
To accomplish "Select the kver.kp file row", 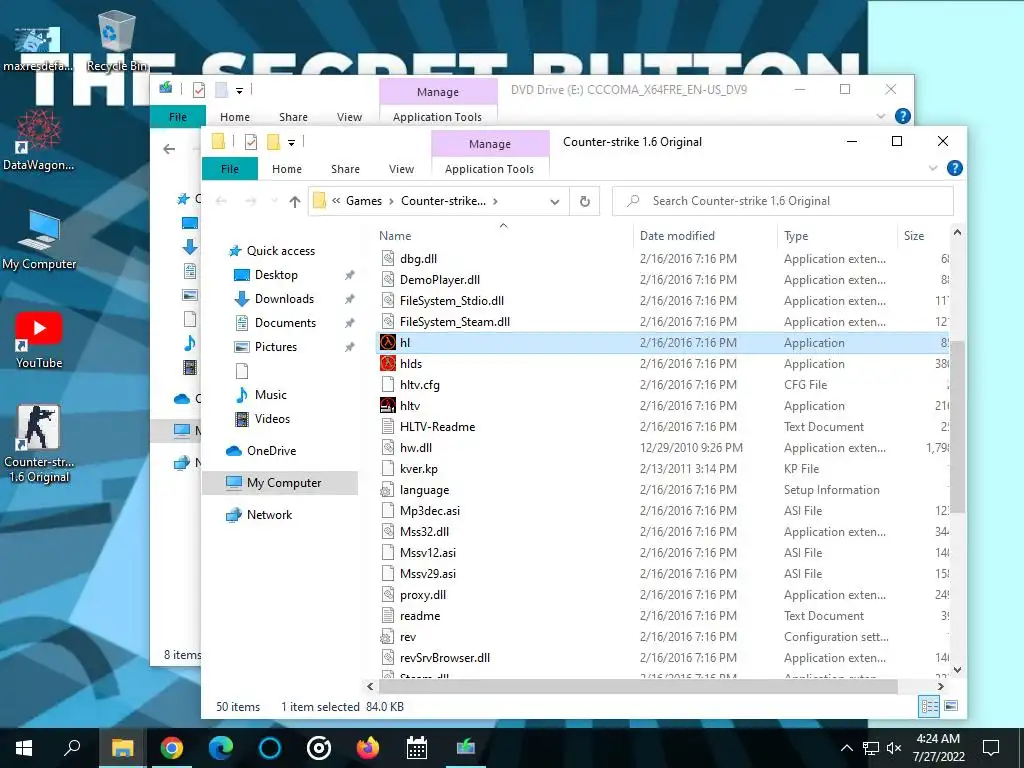I will pyautogui.click(x=663, y=468).
